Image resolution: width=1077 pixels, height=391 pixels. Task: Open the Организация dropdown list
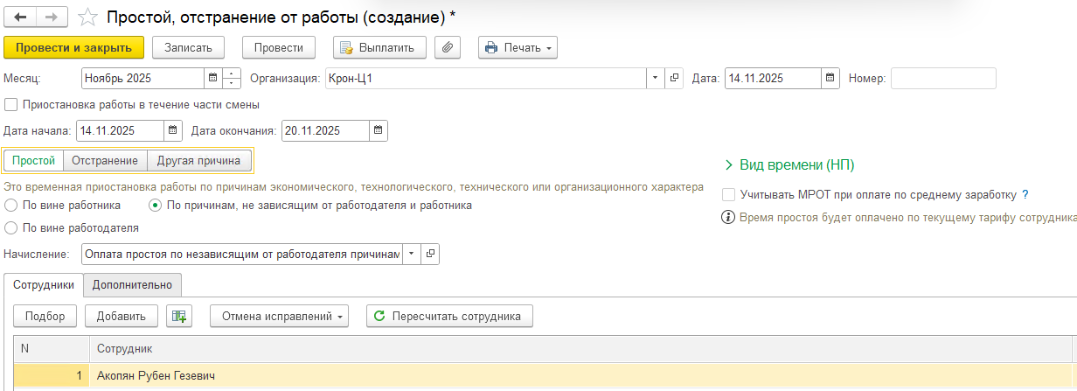655,78
